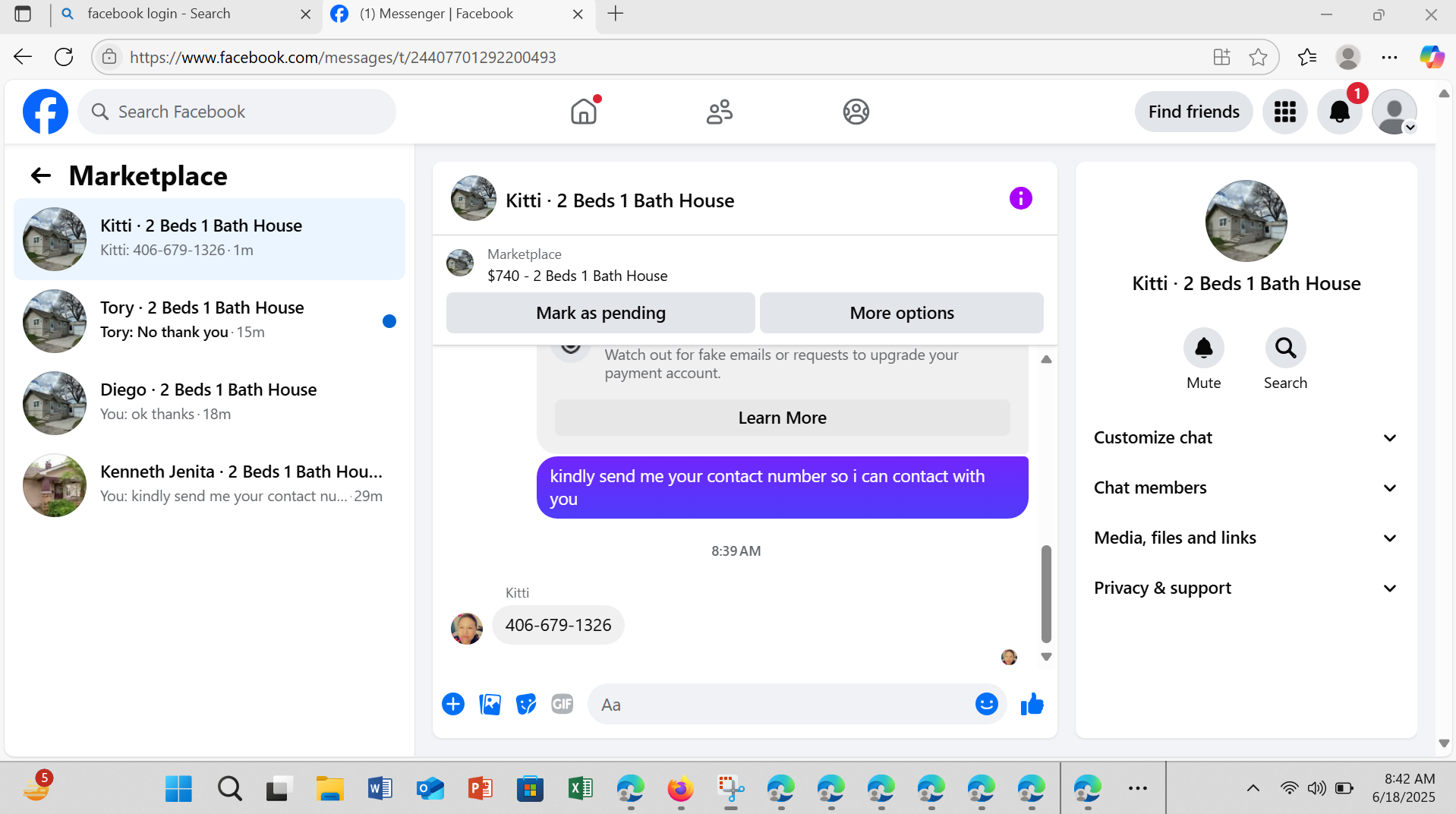Click the More options button
1456x814 pixels.
(x=902, y=313)
